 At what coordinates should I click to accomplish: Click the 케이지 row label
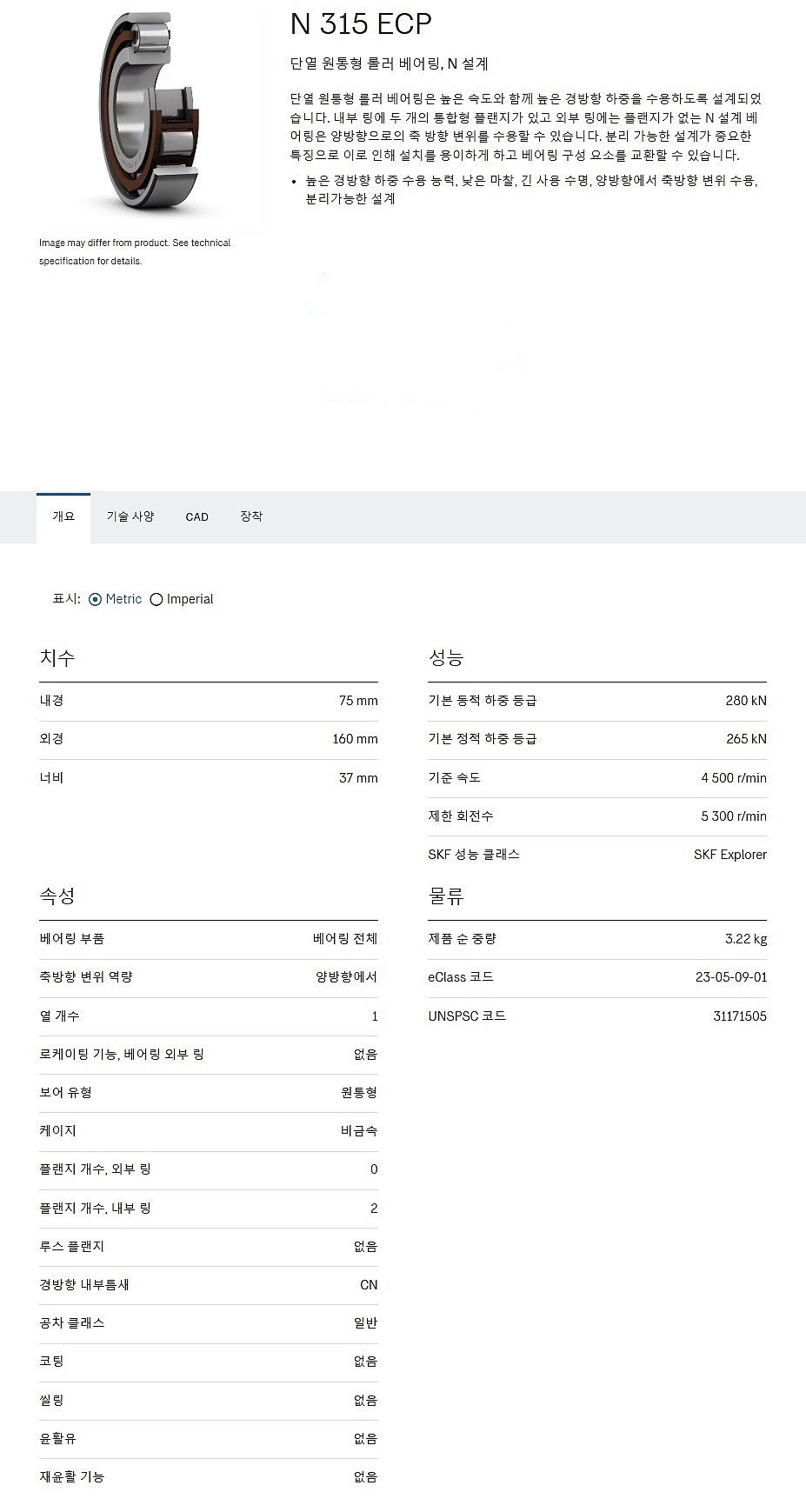tap(57, 1131)
